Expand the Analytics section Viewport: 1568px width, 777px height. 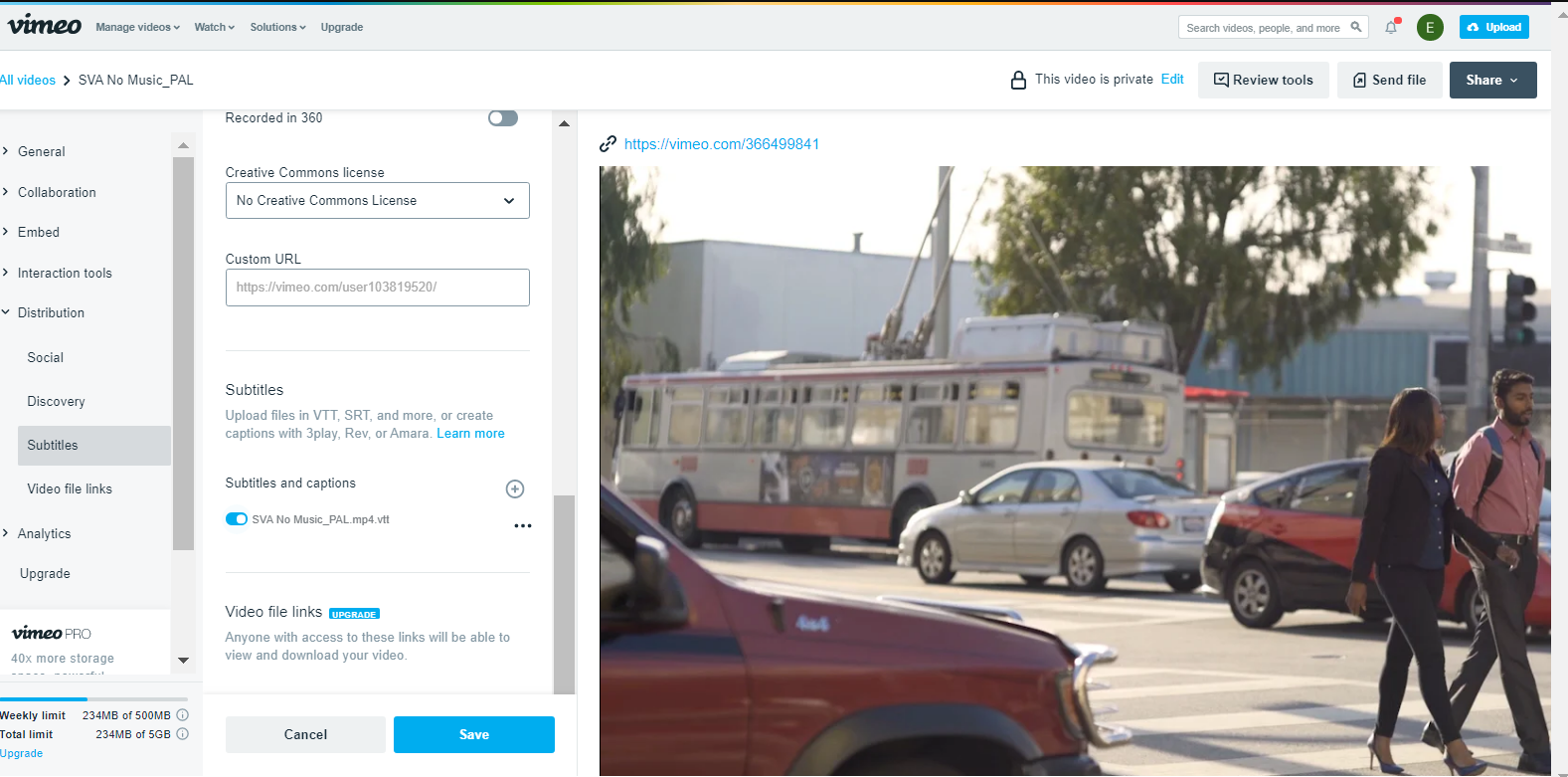pyautogui.click(x=44, y=533)
